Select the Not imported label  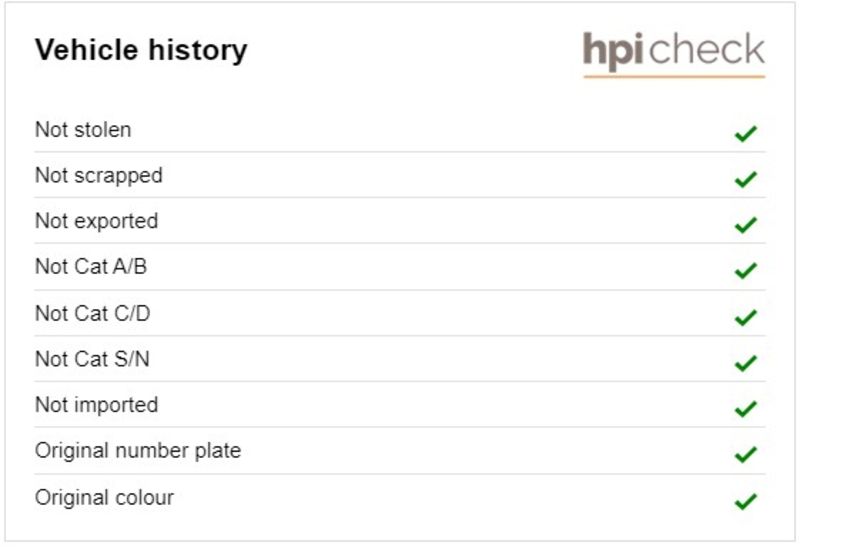(96, 405)
